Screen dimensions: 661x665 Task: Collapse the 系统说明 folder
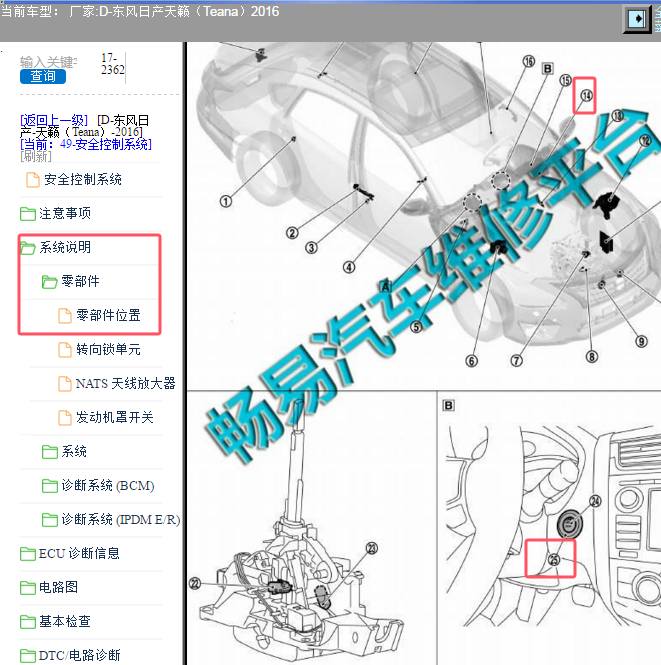pyautogui.click(x=65, y=247)
